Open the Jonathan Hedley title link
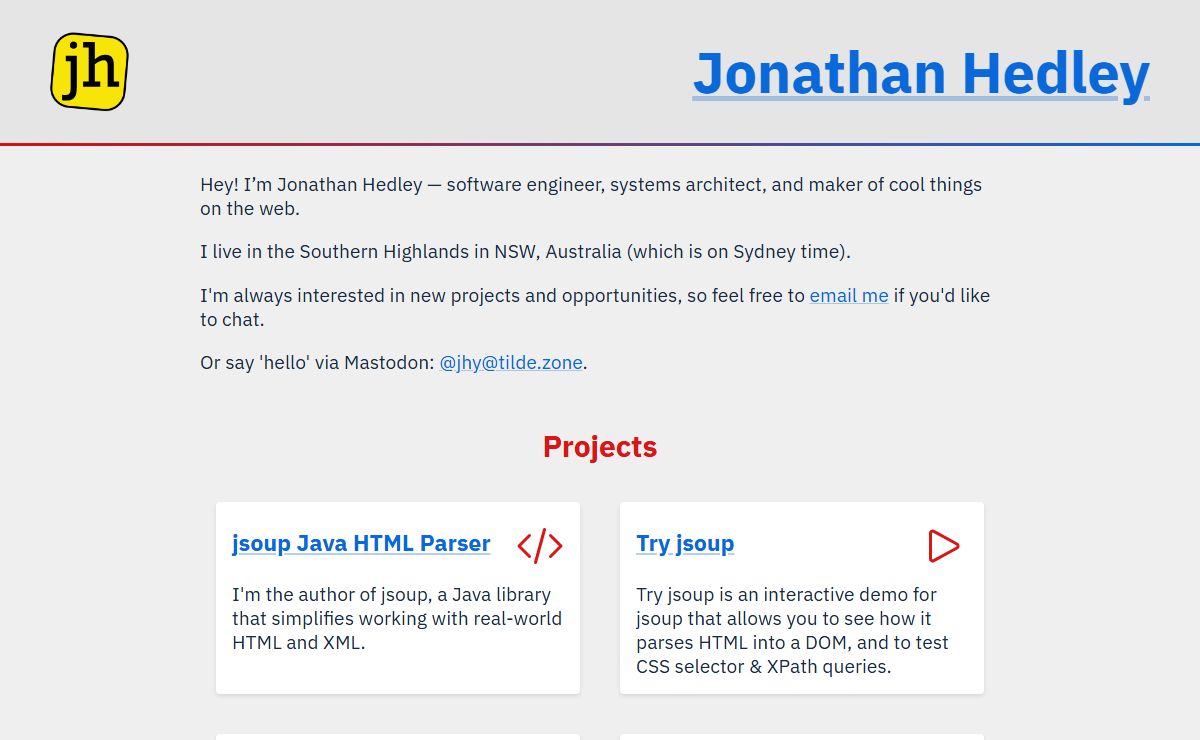The height and width of the screenshot is (740, 1200). pyautogui.click(x=921, y=73)
